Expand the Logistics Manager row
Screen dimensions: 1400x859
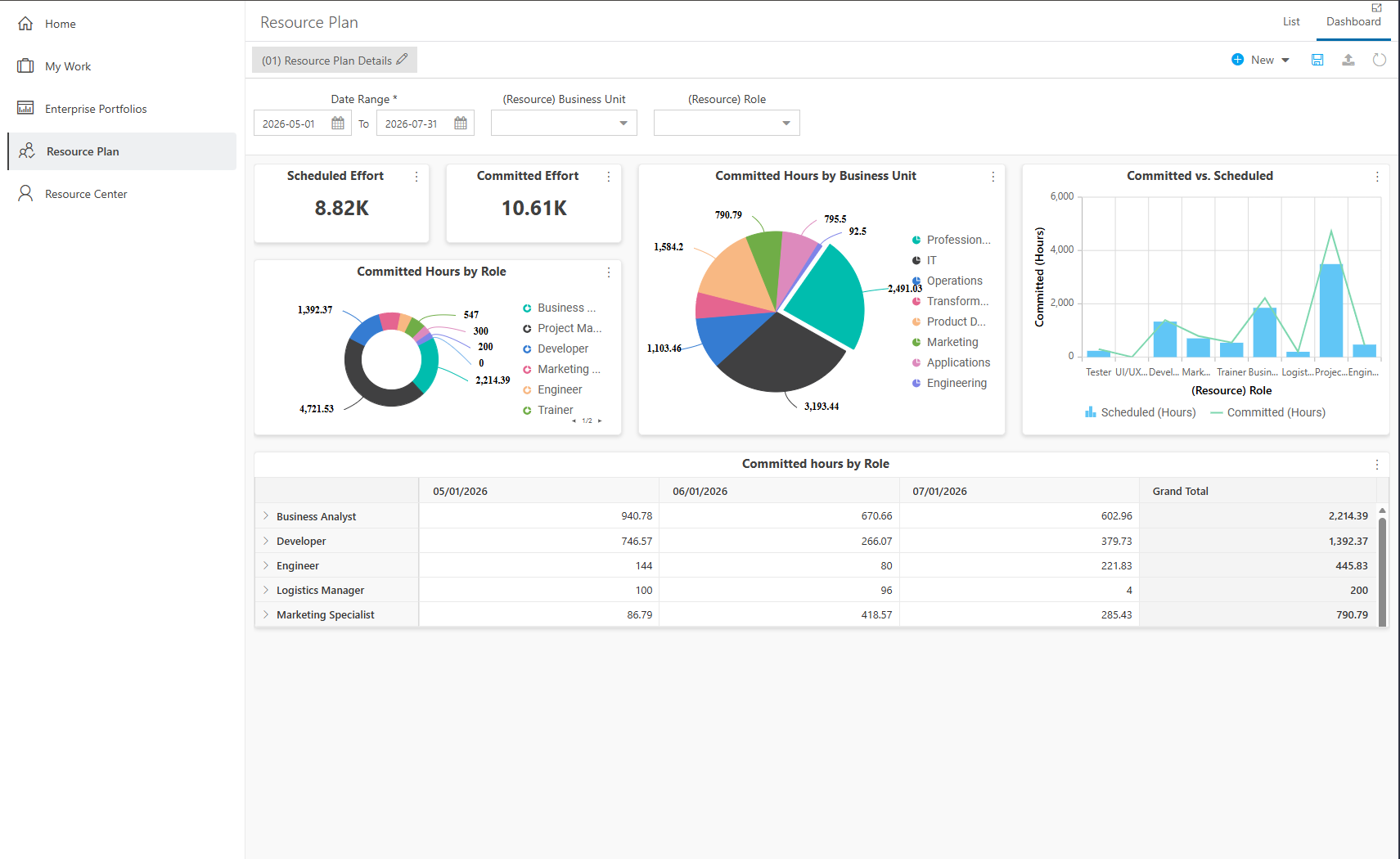click(x=266, y=590)
